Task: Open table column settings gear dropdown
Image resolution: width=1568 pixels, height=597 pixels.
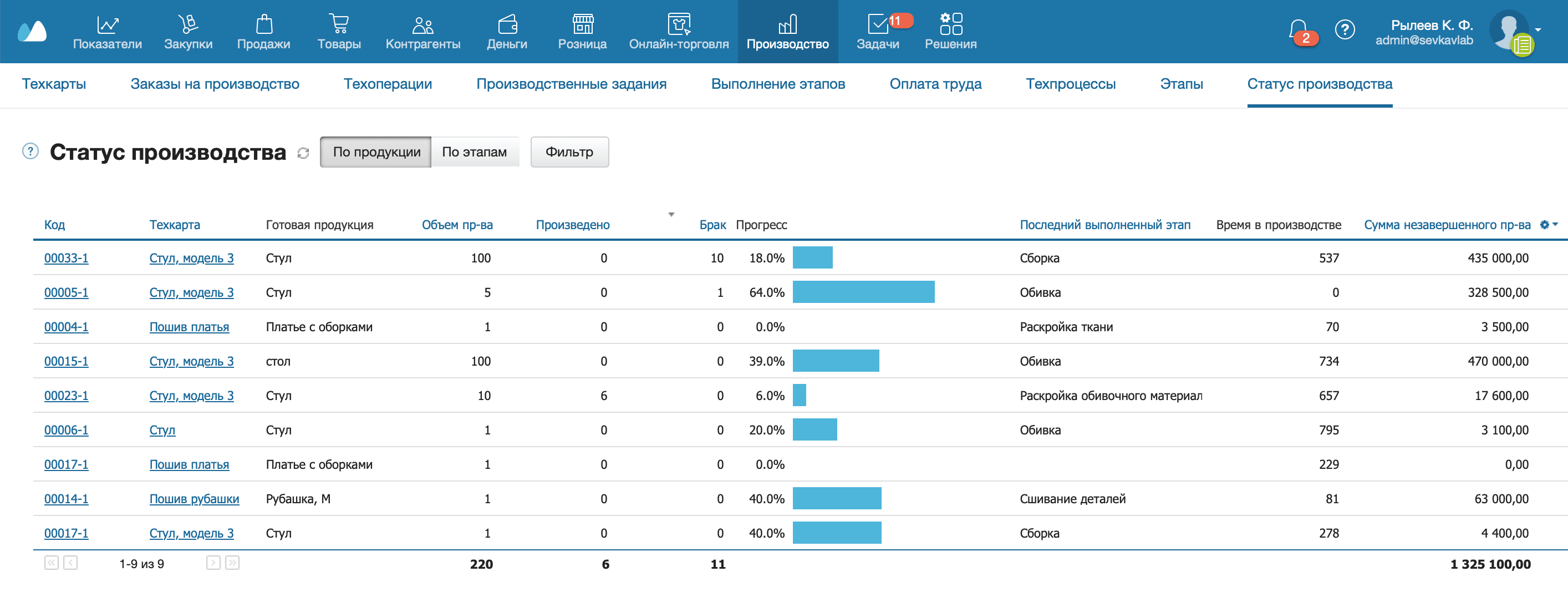Action: (1548, 225)
